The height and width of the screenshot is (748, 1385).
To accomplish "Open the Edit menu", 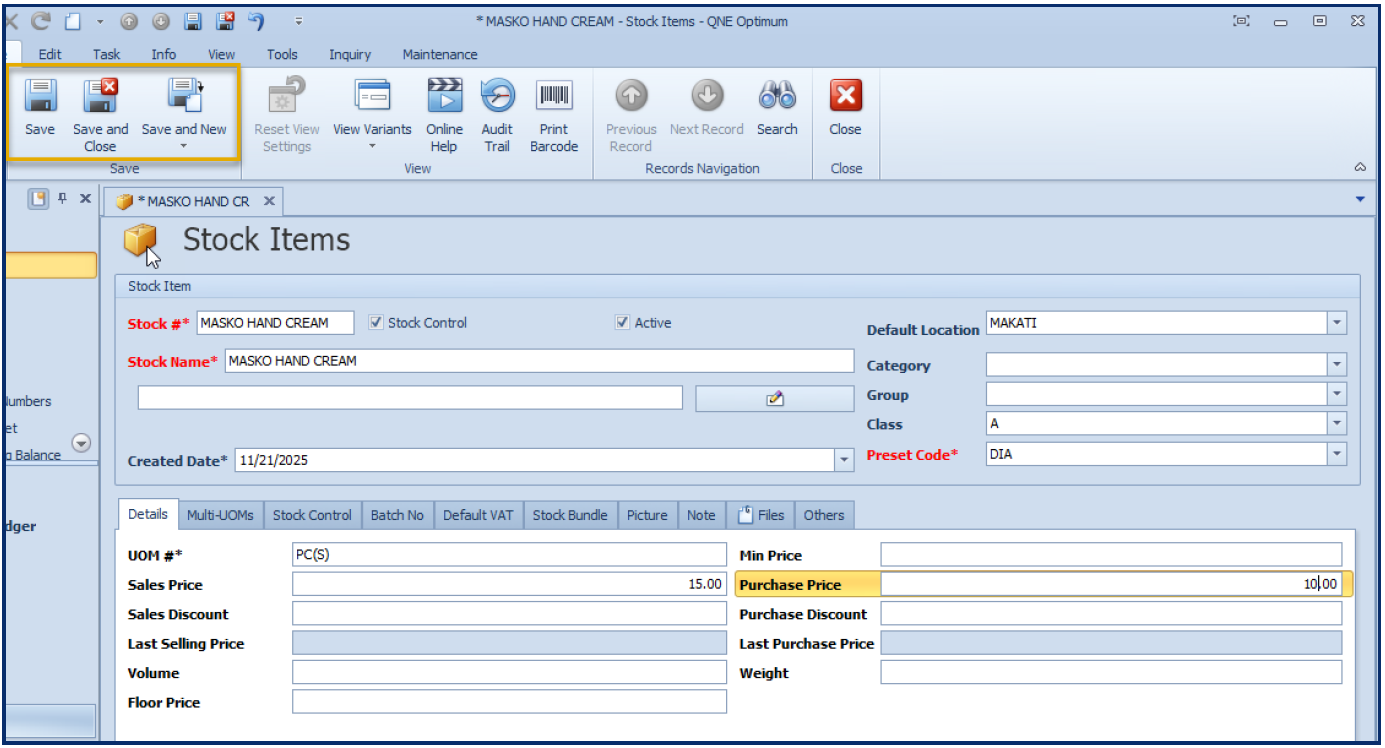I will [50, 54].
